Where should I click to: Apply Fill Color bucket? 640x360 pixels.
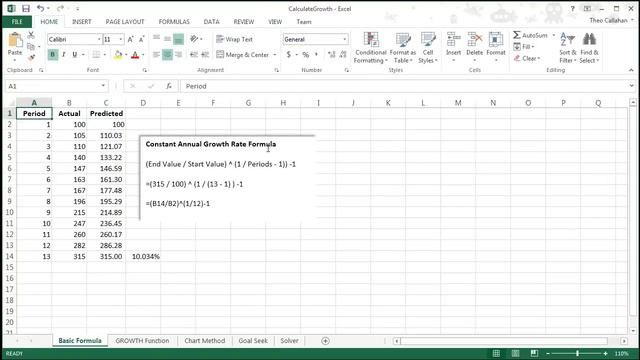[118, 54]
